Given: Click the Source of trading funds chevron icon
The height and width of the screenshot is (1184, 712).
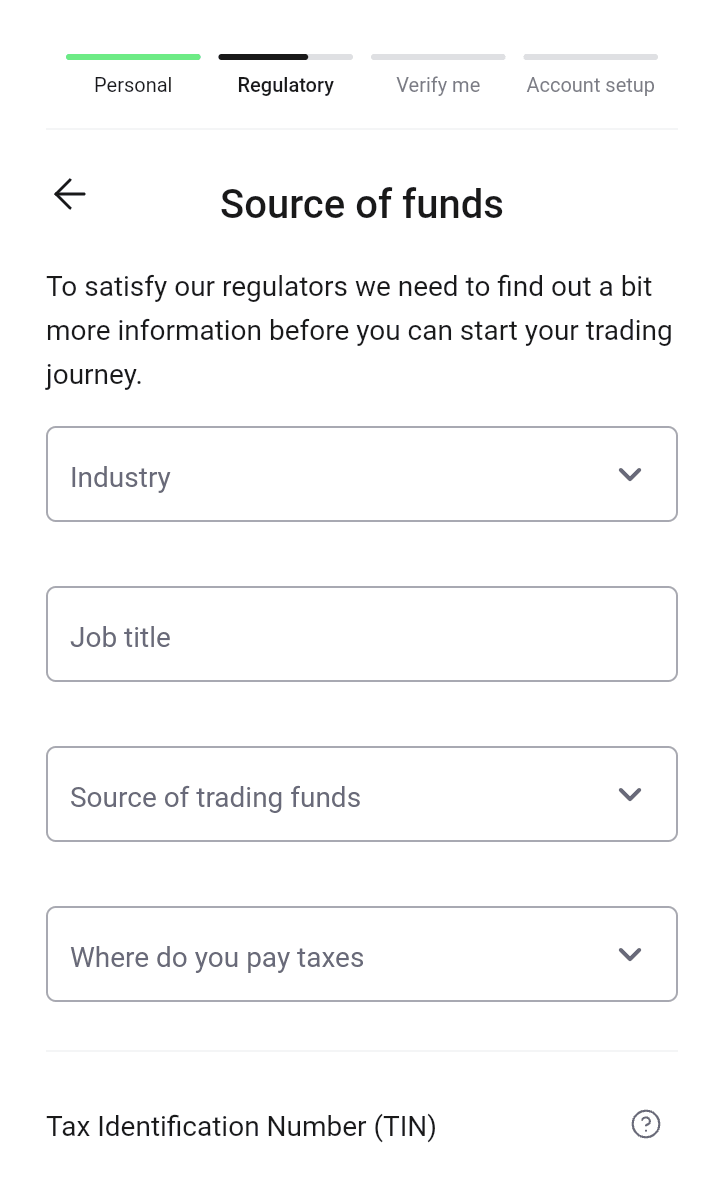Looking at the screenshot, I should pos(630,794).
